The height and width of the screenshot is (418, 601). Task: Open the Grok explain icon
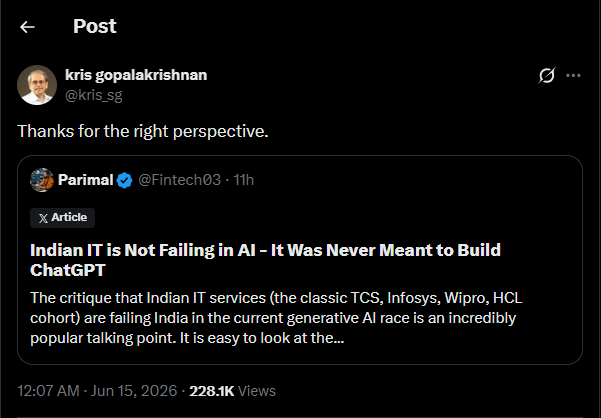pyautogui.click(x=547, y=75)
